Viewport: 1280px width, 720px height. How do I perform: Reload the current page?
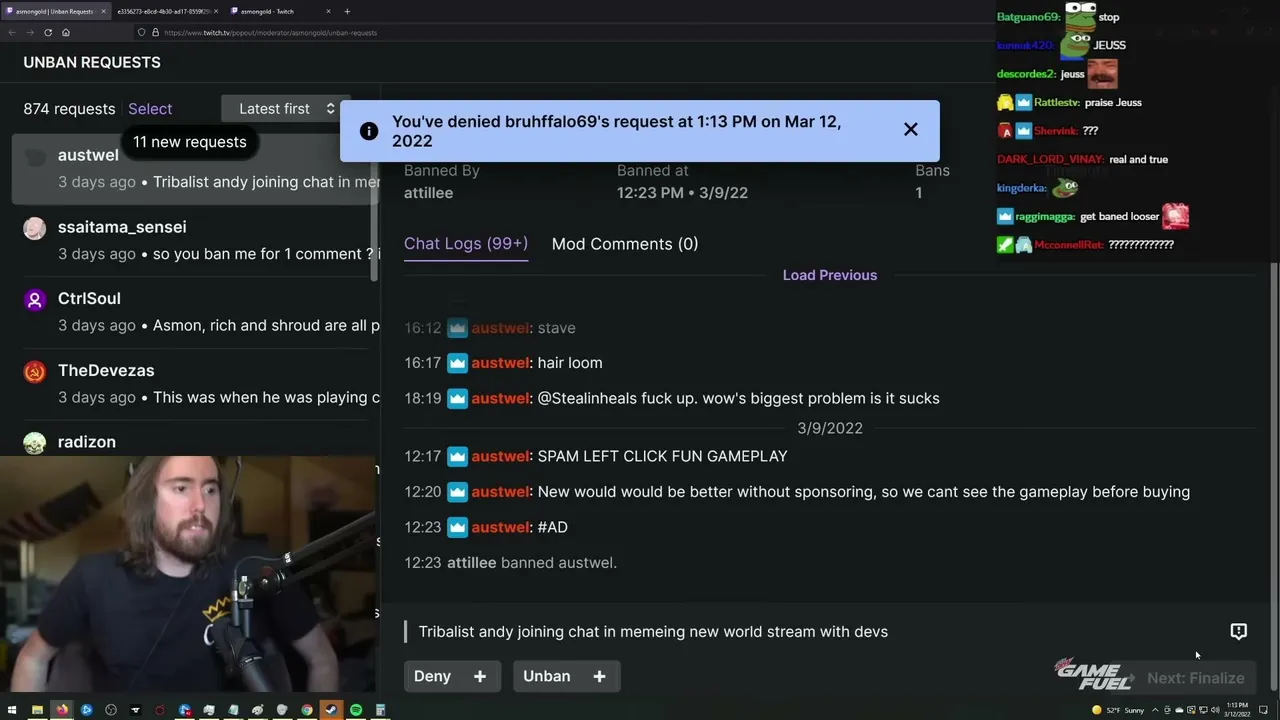tap(47, 32)
